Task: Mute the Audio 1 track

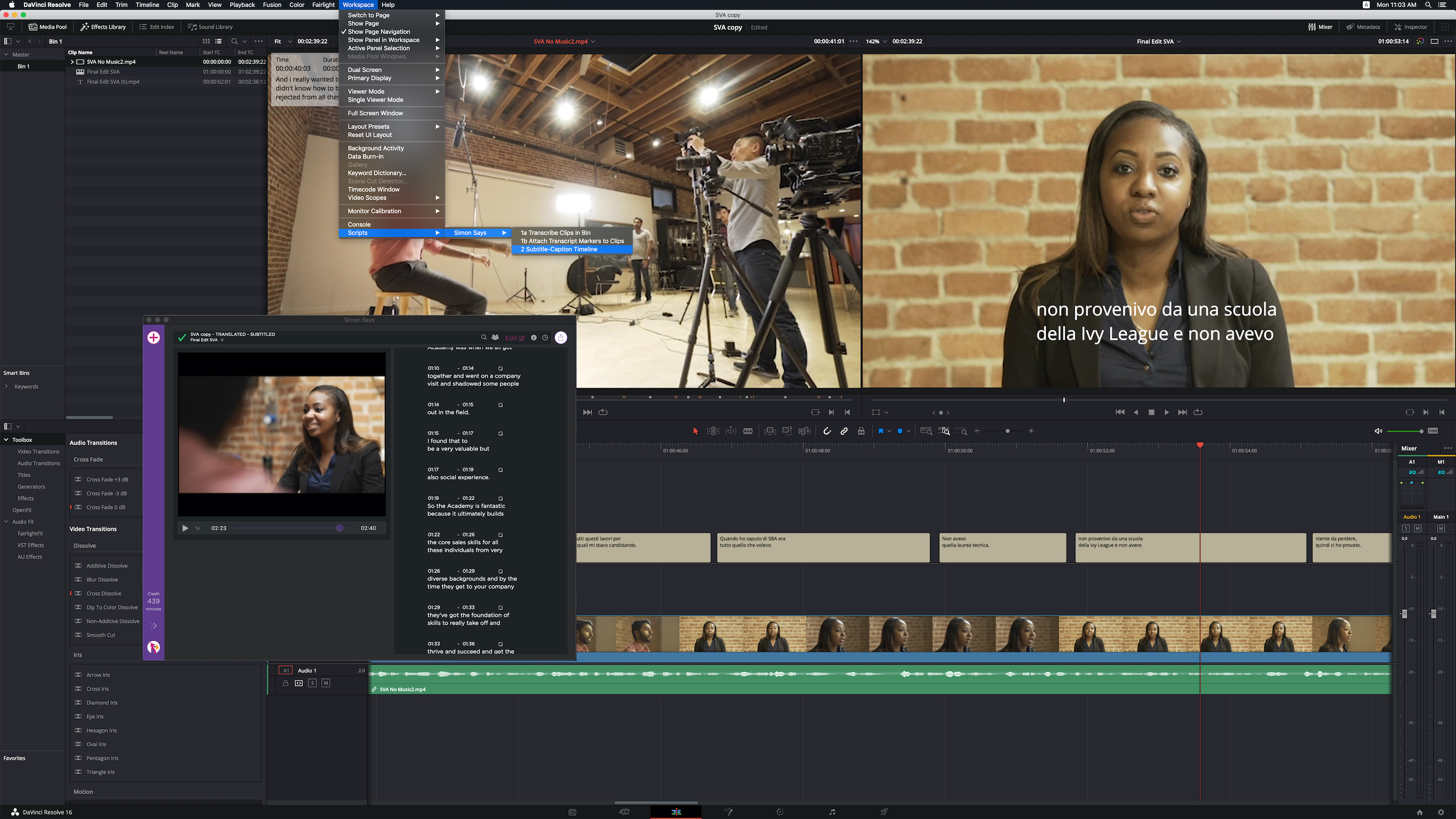Action: [326, 683]
